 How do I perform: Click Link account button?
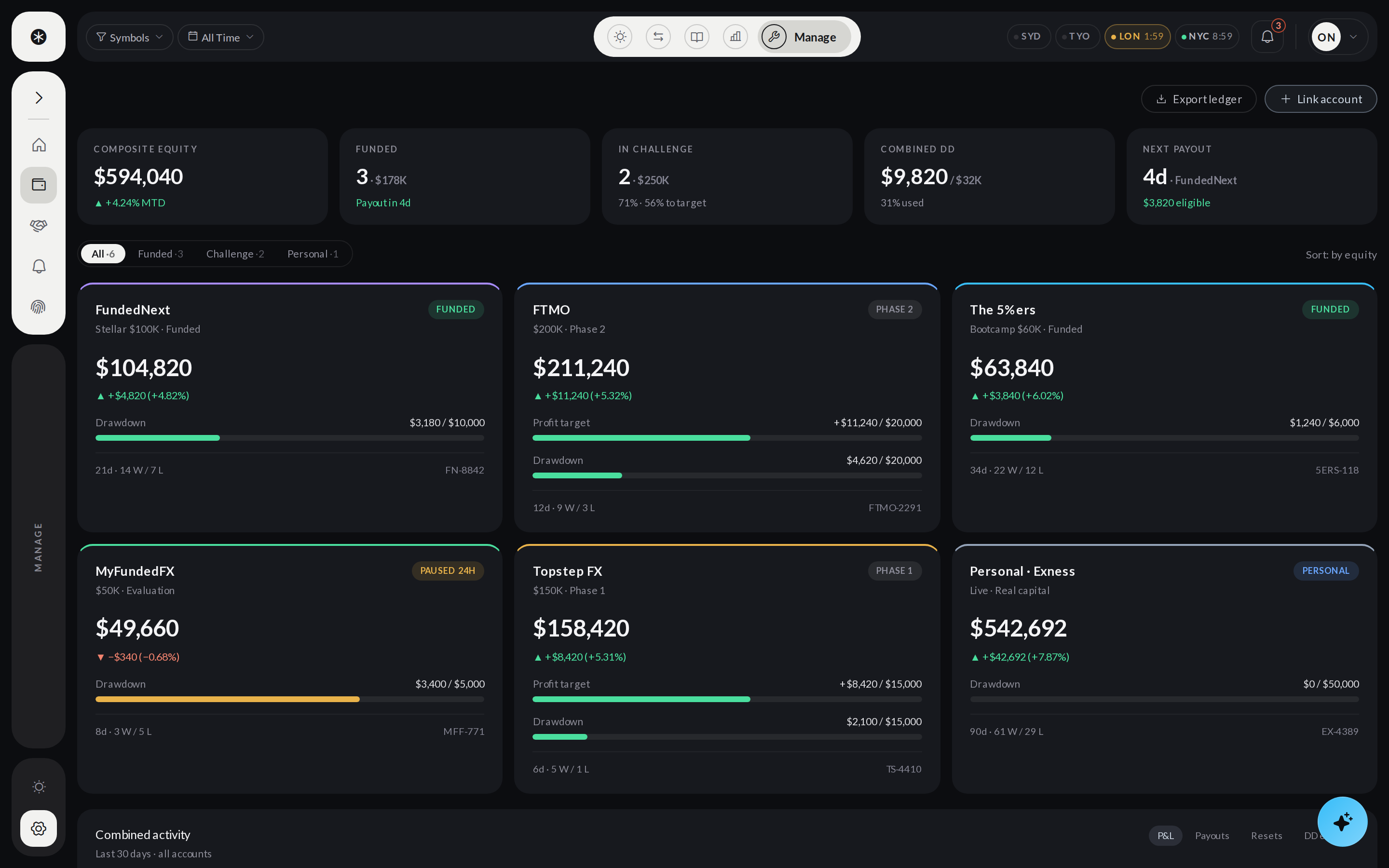point(1320,99)
